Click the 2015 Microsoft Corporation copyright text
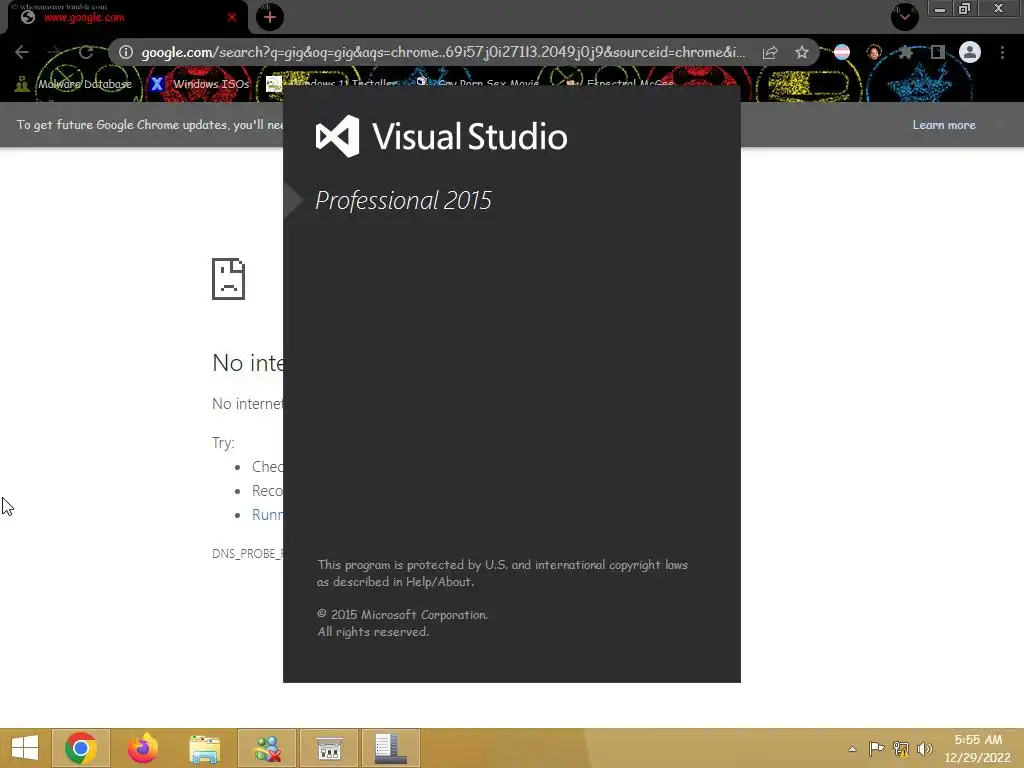 pyautogui.click(x=402, y=615)
